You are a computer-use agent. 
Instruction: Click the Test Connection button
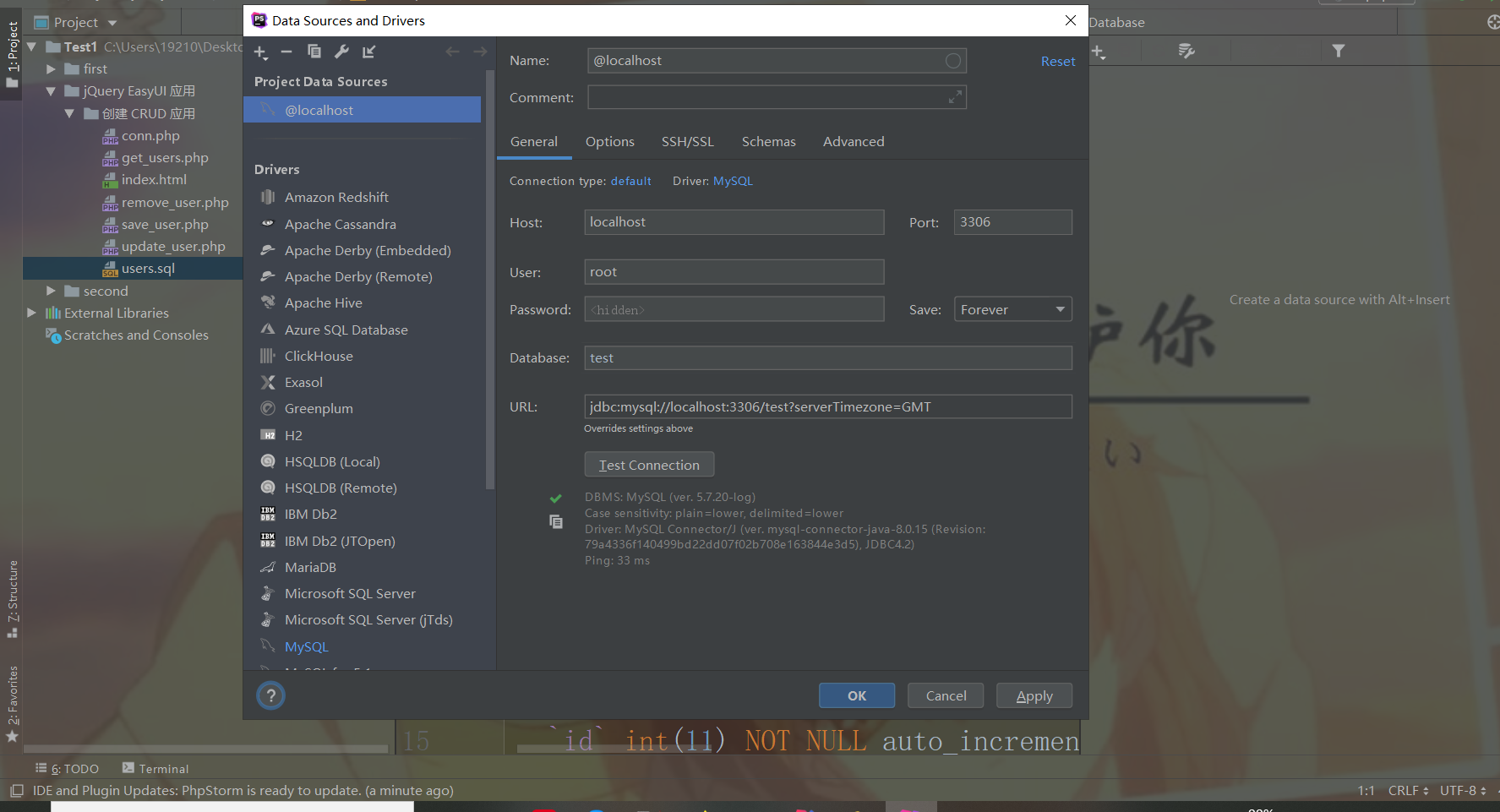point(649,465)
